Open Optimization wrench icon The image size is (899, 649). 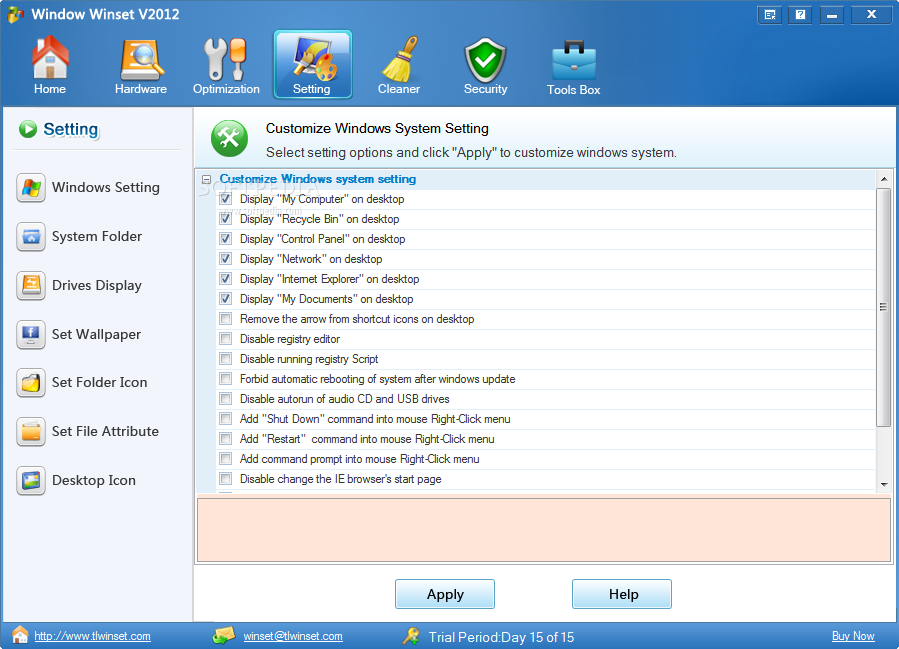click(226, 59)
